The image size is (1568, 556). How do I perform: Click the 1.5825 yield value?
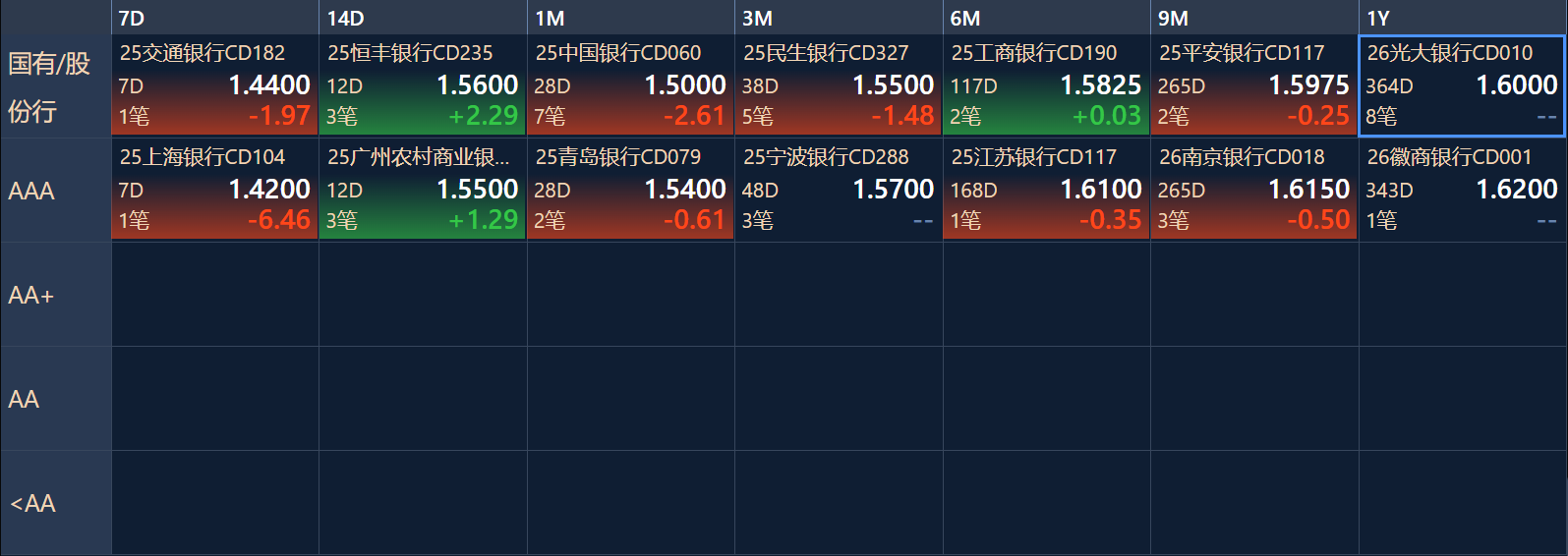point(1101,85)
